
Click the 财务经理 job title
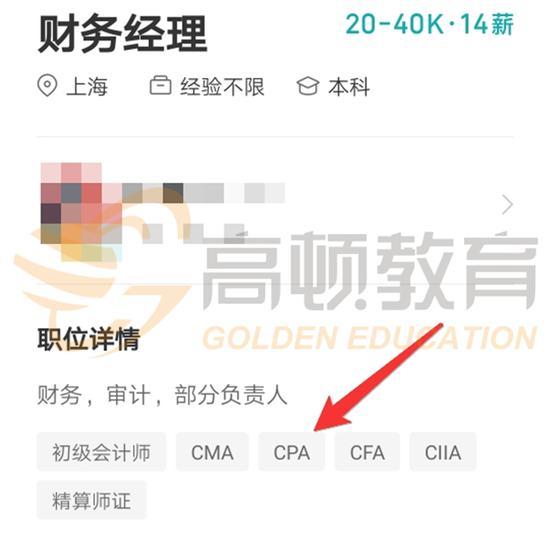pos(122,35)
